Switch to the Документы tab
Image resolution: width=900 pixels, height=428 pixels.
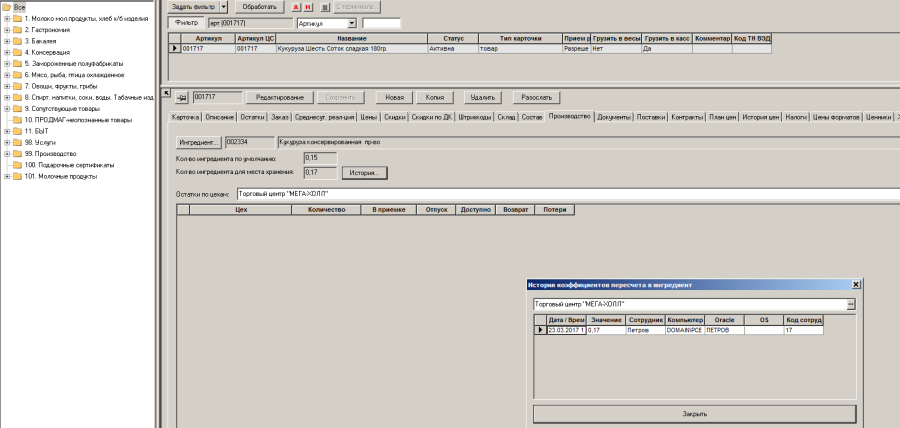point(614,117)
